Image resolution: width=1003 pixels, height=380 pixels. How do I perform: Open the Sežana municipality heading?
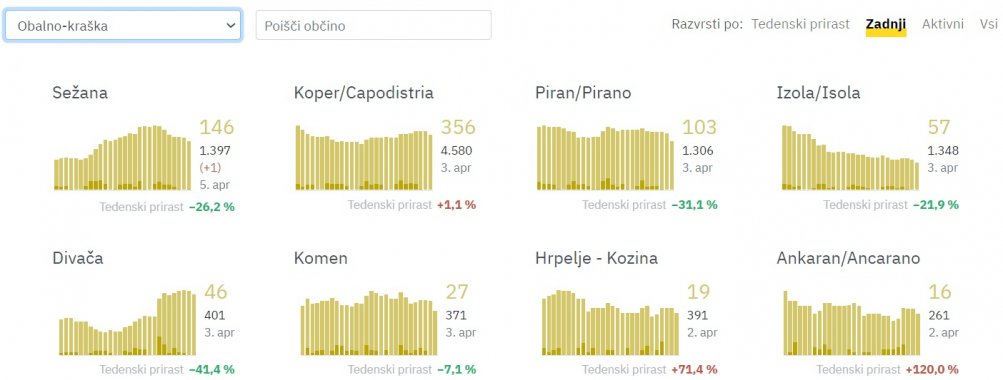80,93
